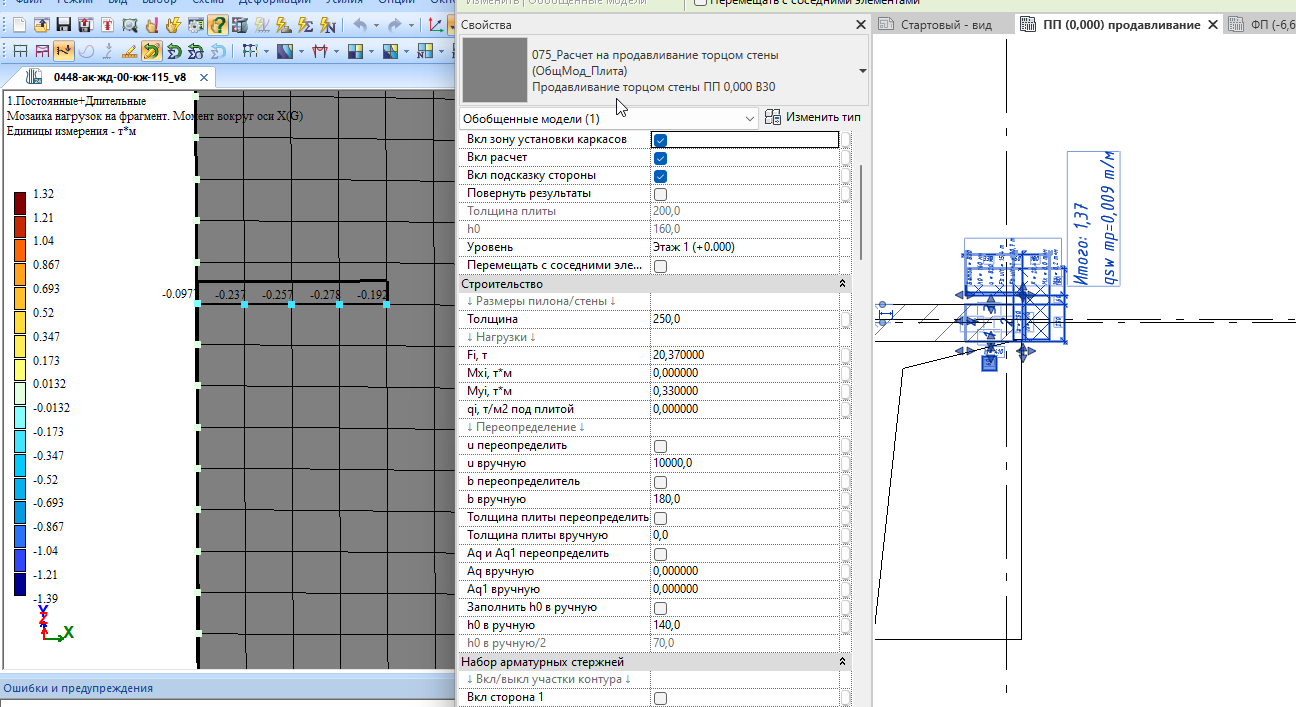The height and width of the screenshot is (707, 1296).
Task: Open the magnifier preview icon in toolbar
Action: point(129,24)
